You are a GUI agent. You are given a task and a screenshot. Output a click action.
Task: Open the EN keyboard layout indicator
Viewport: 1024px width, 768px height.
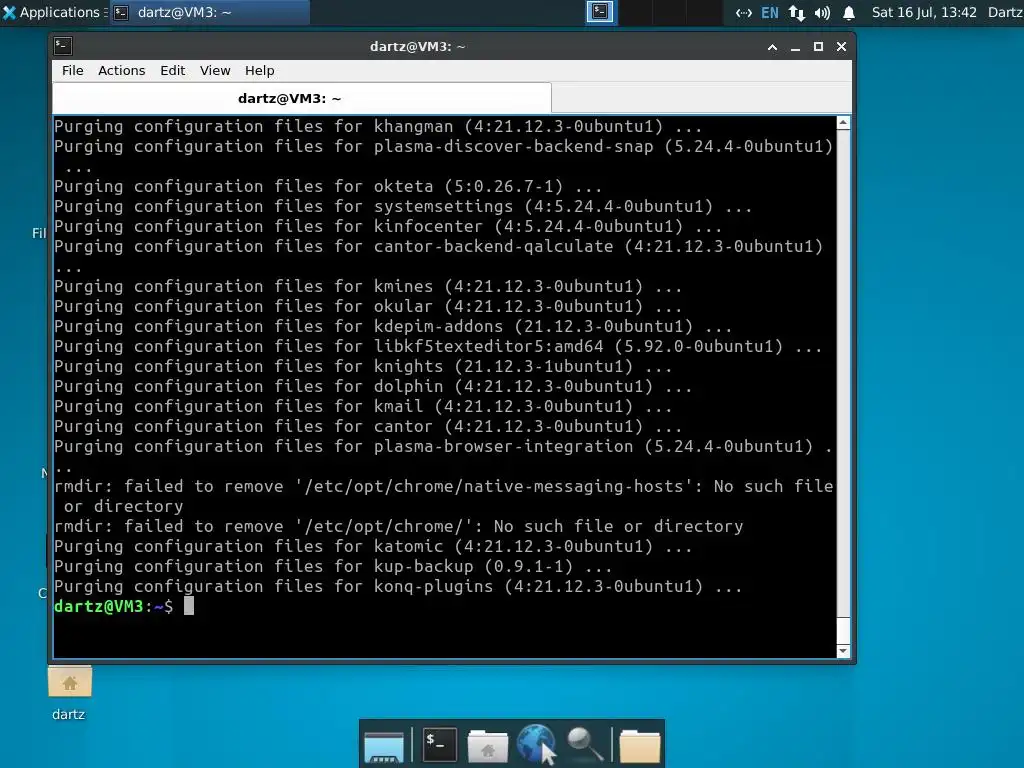tap(769, 12)
